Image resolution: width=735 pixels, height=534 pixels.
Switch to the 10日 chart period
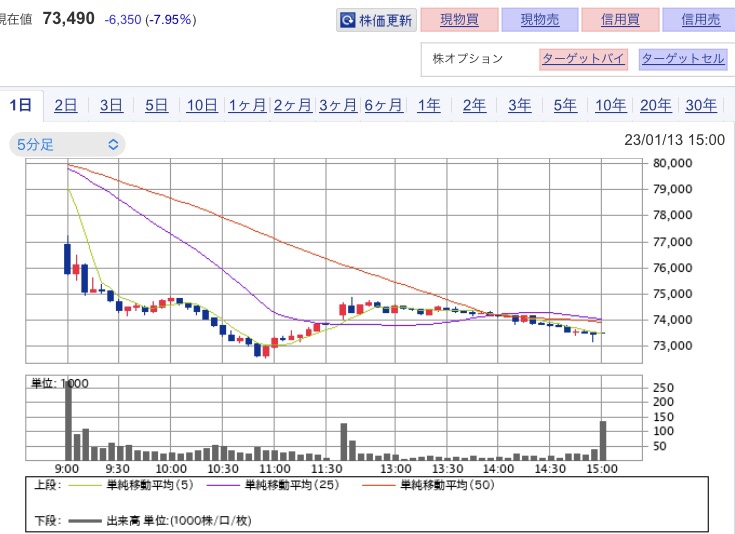click(202, 105)
